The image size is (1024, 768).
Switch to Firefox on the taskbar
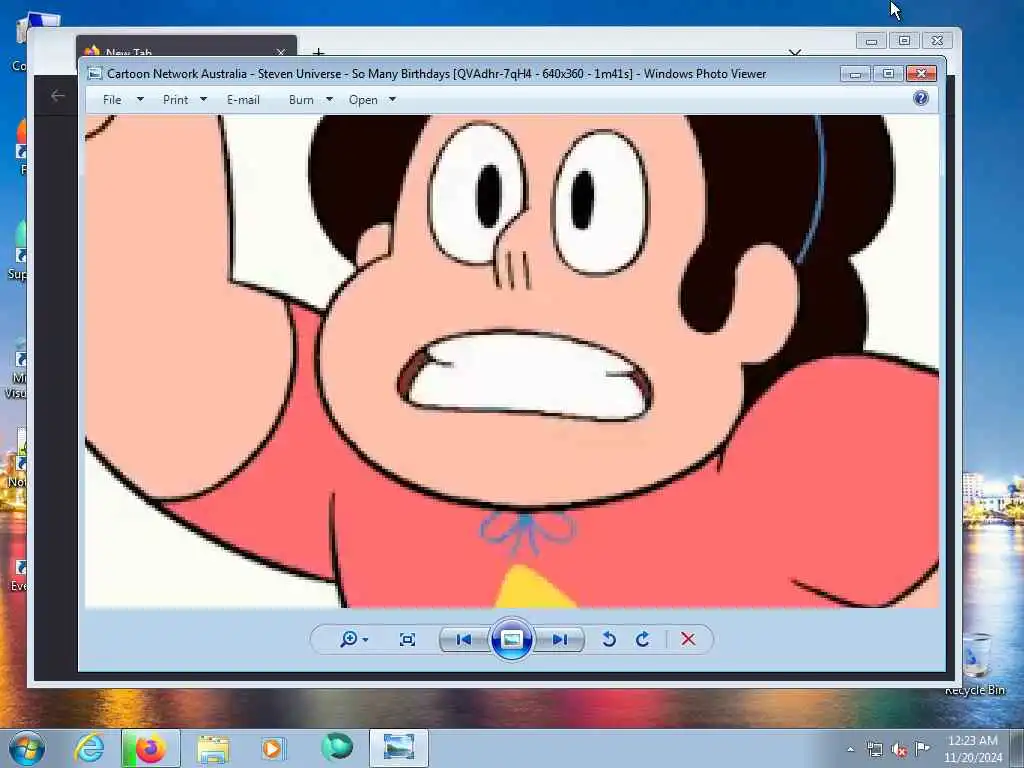(x=150, y=748)
